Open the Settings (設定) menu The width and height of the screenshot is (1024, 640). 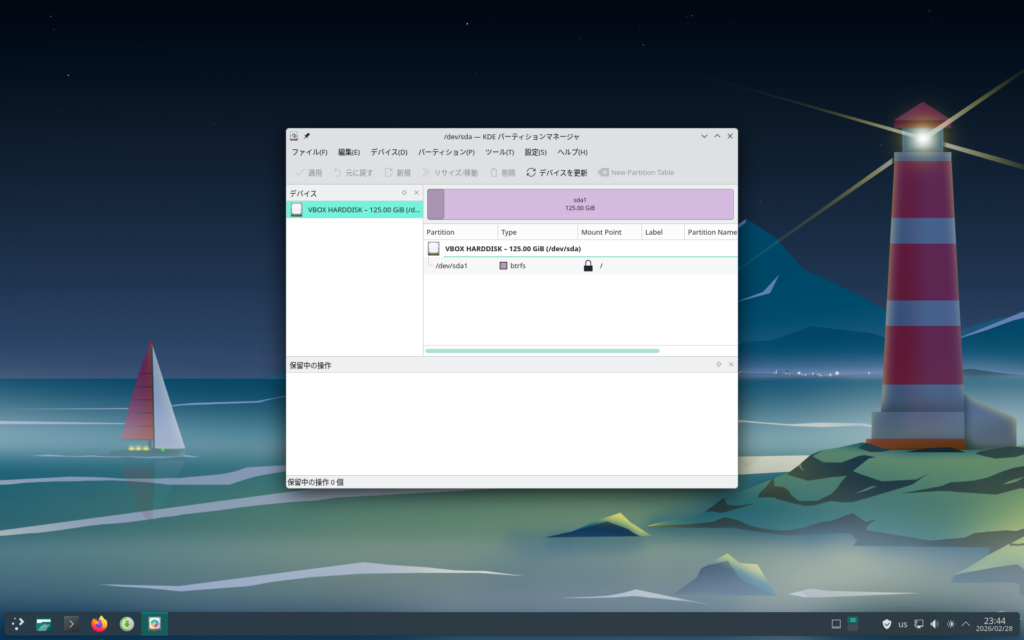pos(535,152)
